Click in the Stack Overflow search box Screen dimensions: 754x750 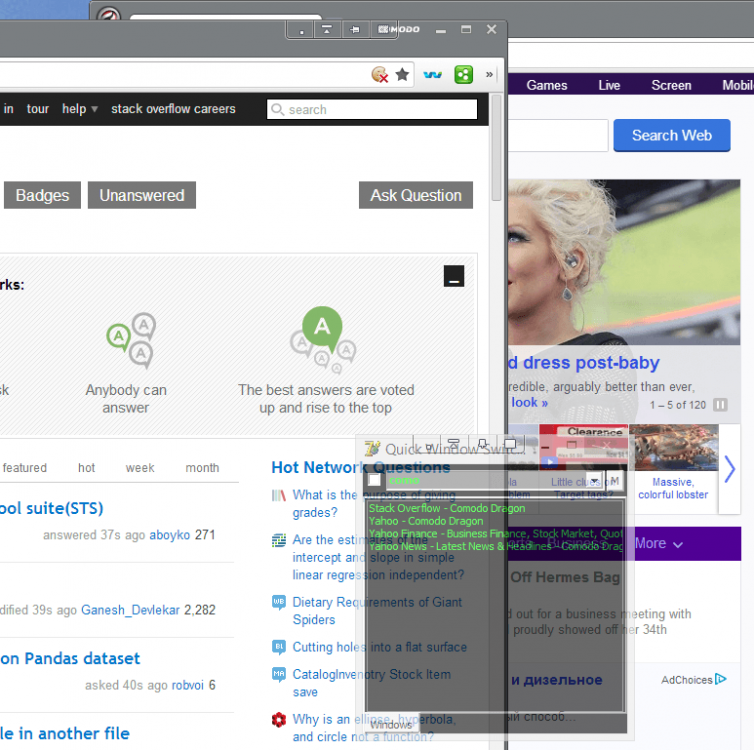click(372, 110)
